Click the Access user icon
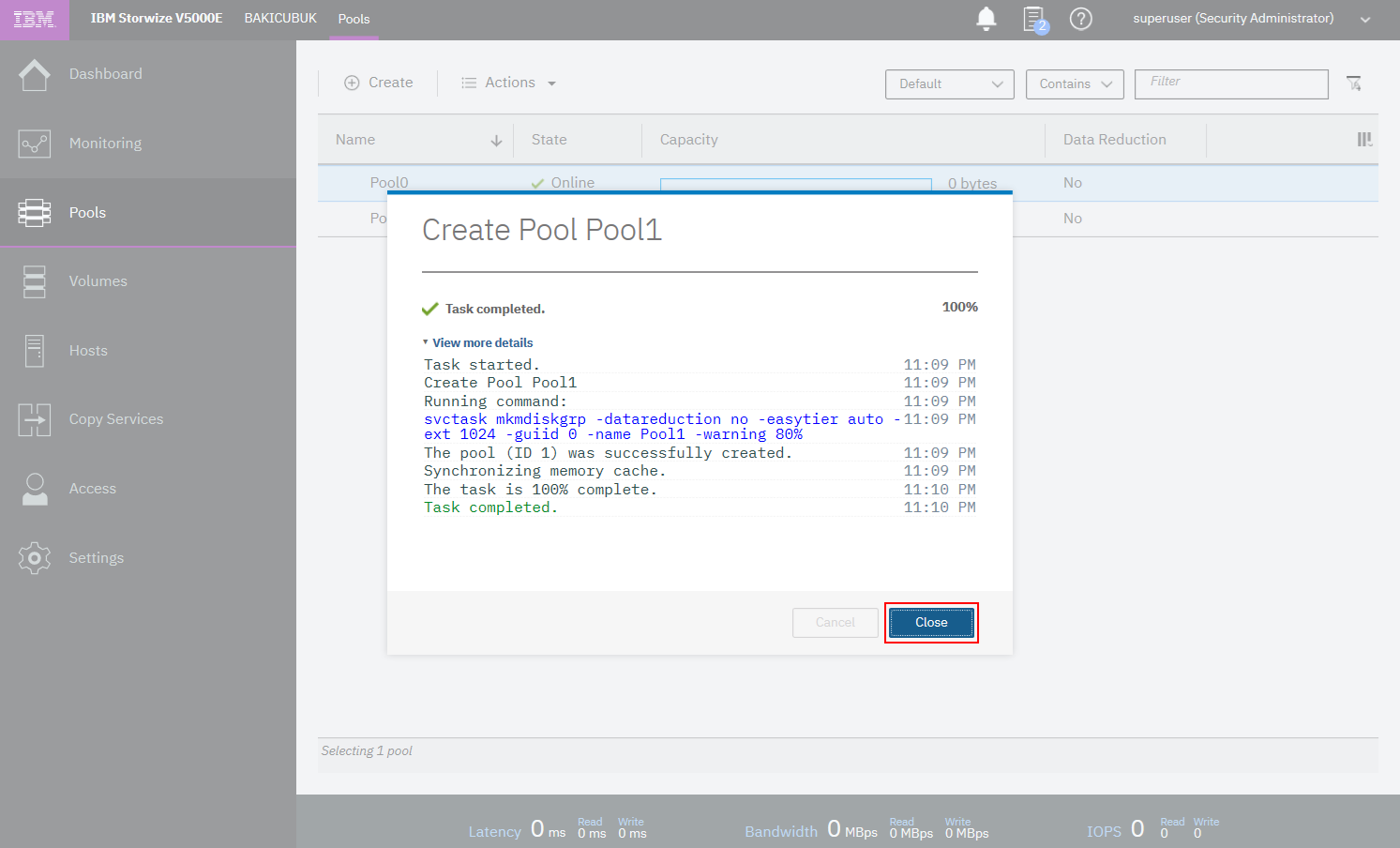Screen dimensions: 1400x848 click(x=35, y=489)
